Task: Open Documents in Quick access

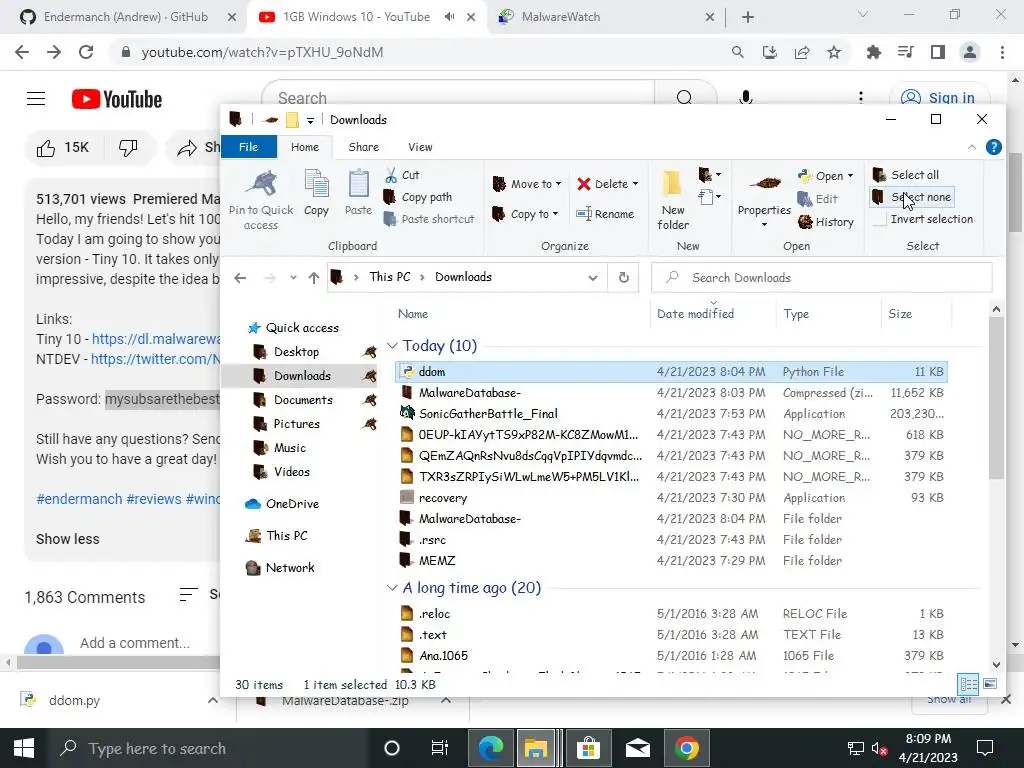Action: (x=303, y=400)
